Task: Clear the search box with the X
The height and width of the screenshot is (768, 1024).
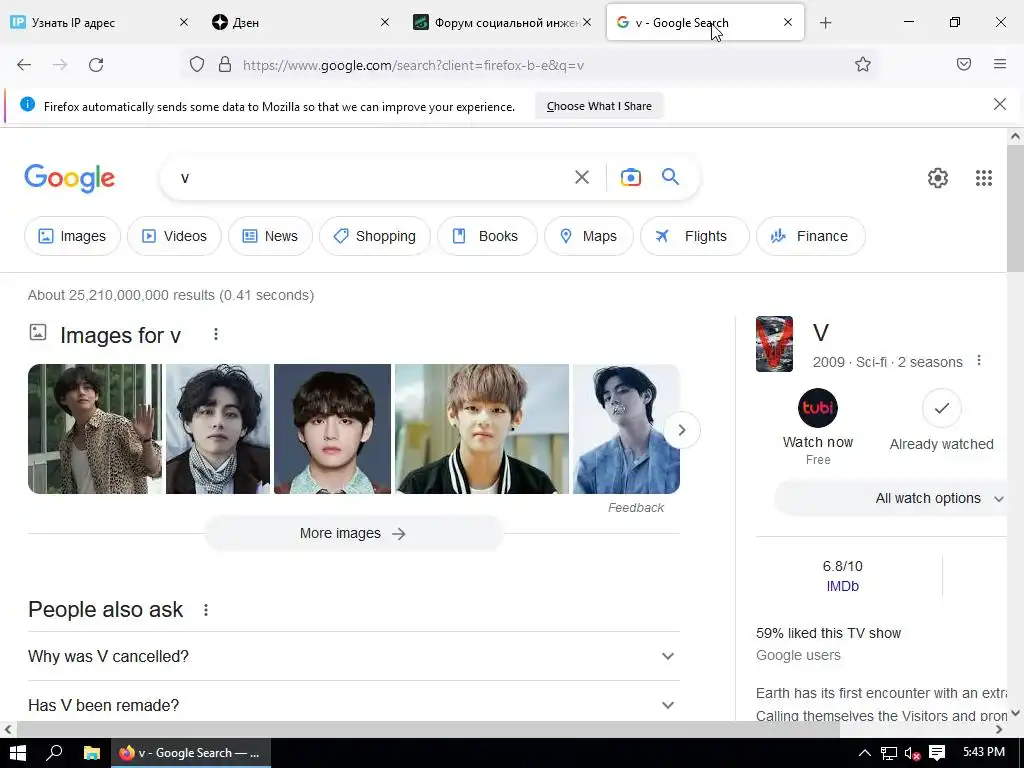Action: (x=582, y=177)
